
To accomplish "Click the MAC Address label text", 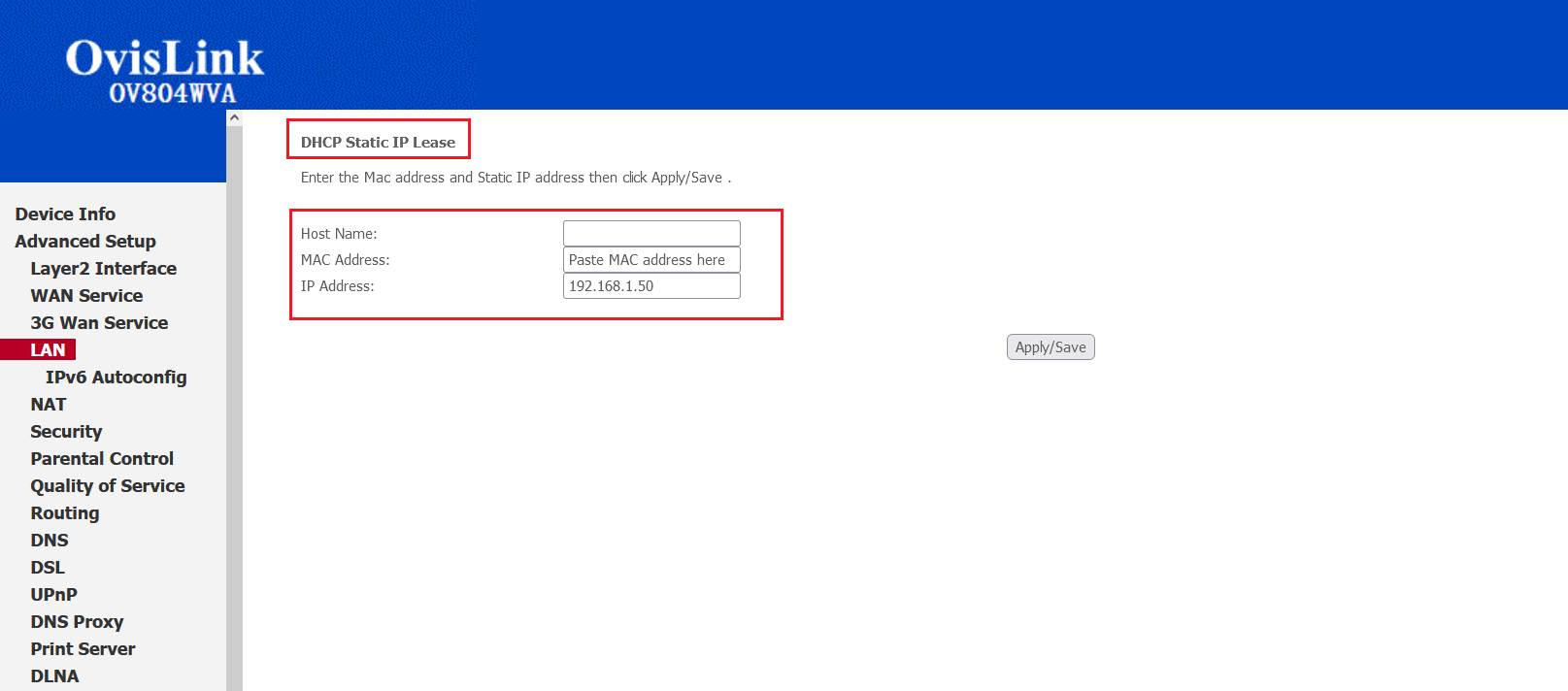I will coord(345,260).
